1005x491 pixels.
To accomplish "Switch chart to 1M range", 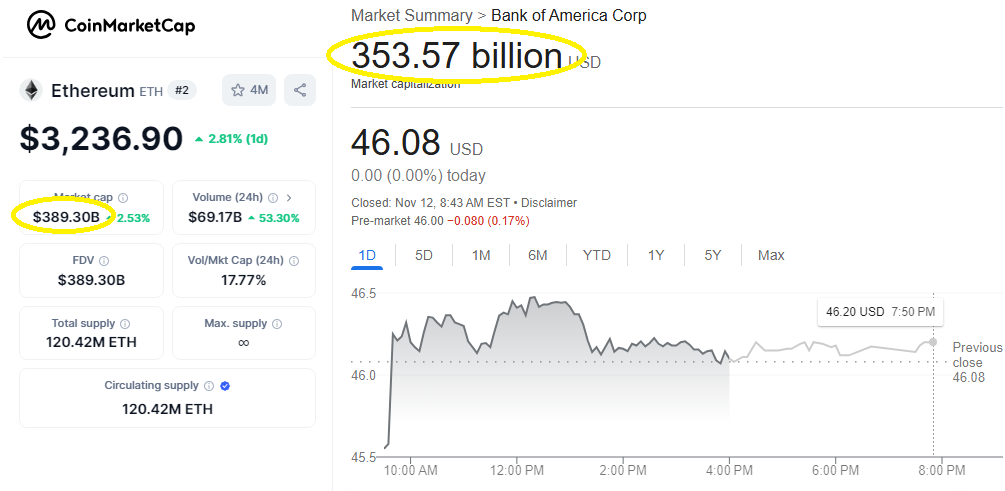I will (x=481, y=256).
